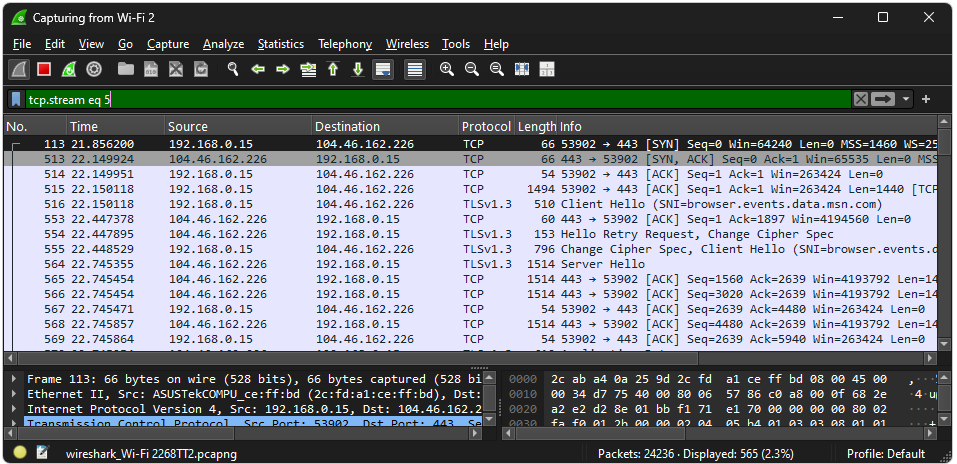Image resolution: width=957 pixels, height=464 pixels.
Task: Open the filter history dropdown arrow
Action: click(906, 99)
